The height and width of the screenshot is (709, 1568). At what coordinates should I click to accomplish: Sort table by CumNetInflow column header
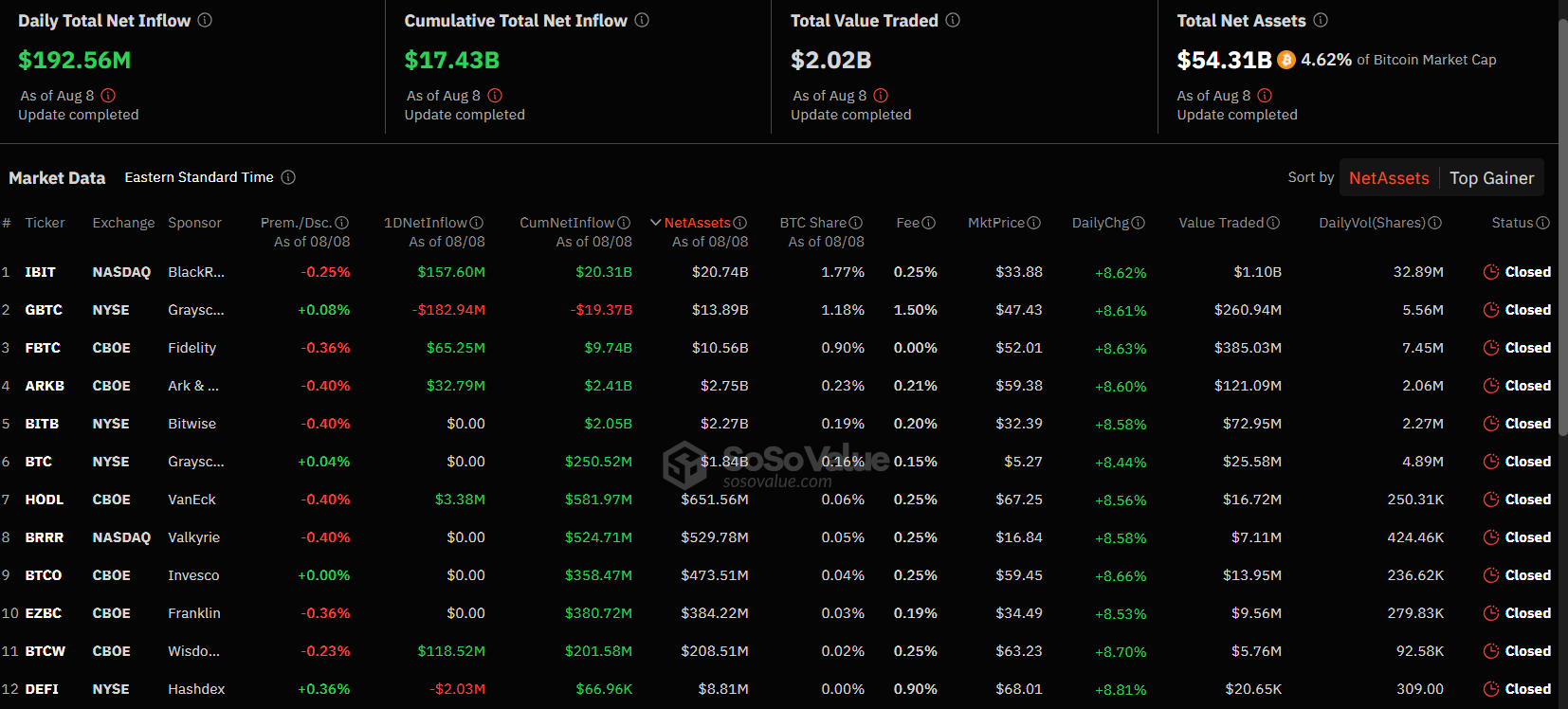pos(567,223)
